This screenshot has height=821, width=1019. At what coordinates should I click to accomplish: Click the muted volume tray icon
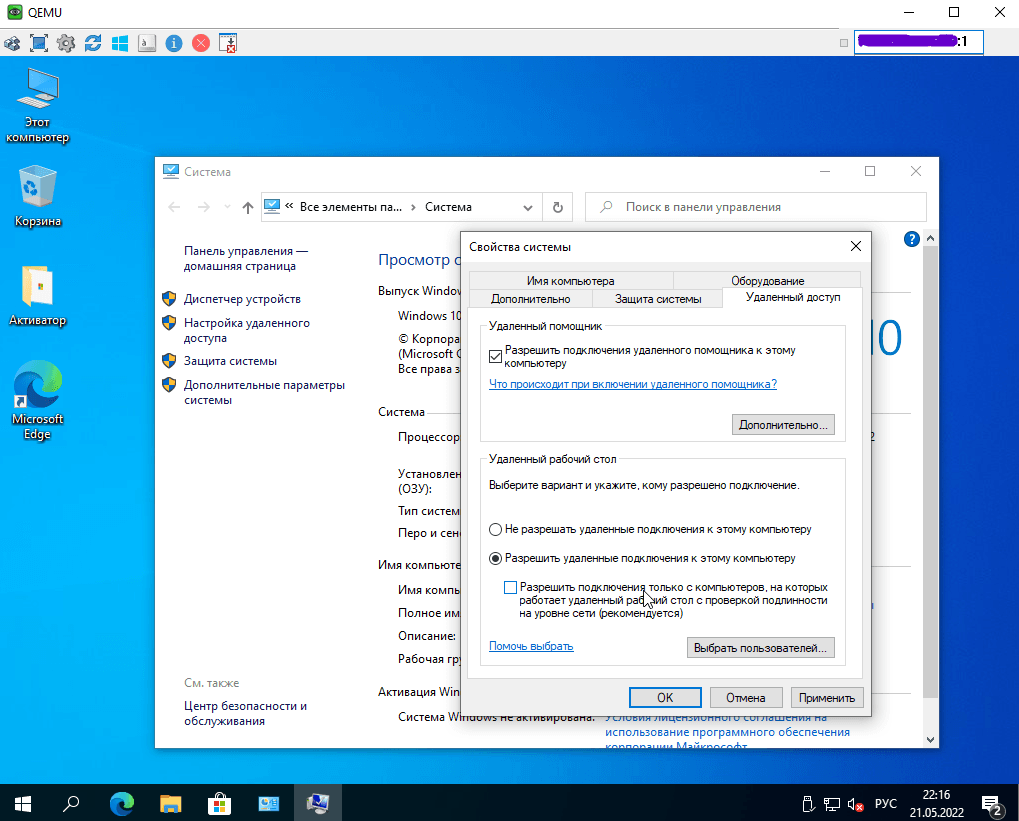(856, 803)
